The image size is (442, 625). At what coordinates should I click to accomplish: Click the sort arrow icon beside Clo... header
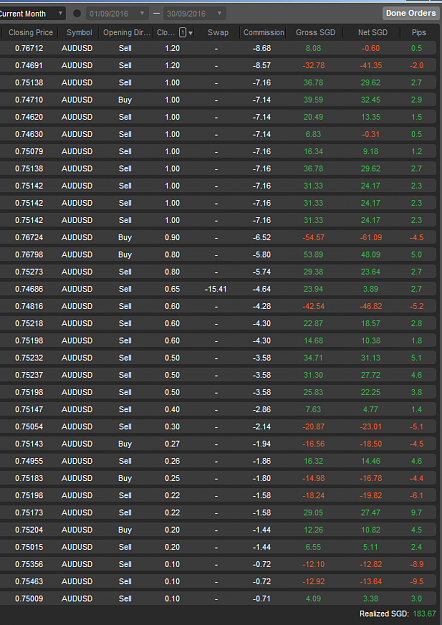(x=190, y=33)
